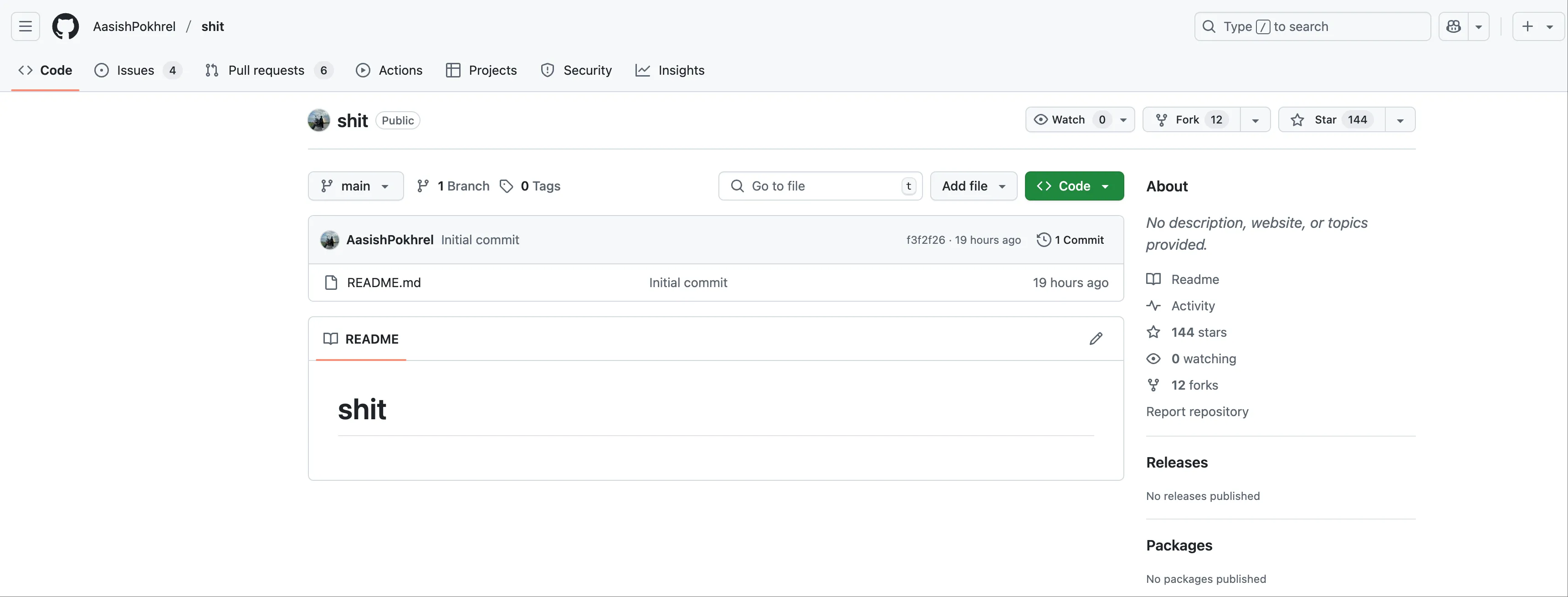The image size is (1568, 597).
Task: Open the green Code clone dropdown
Action: pyautogui.click(x=1074, y=186)
